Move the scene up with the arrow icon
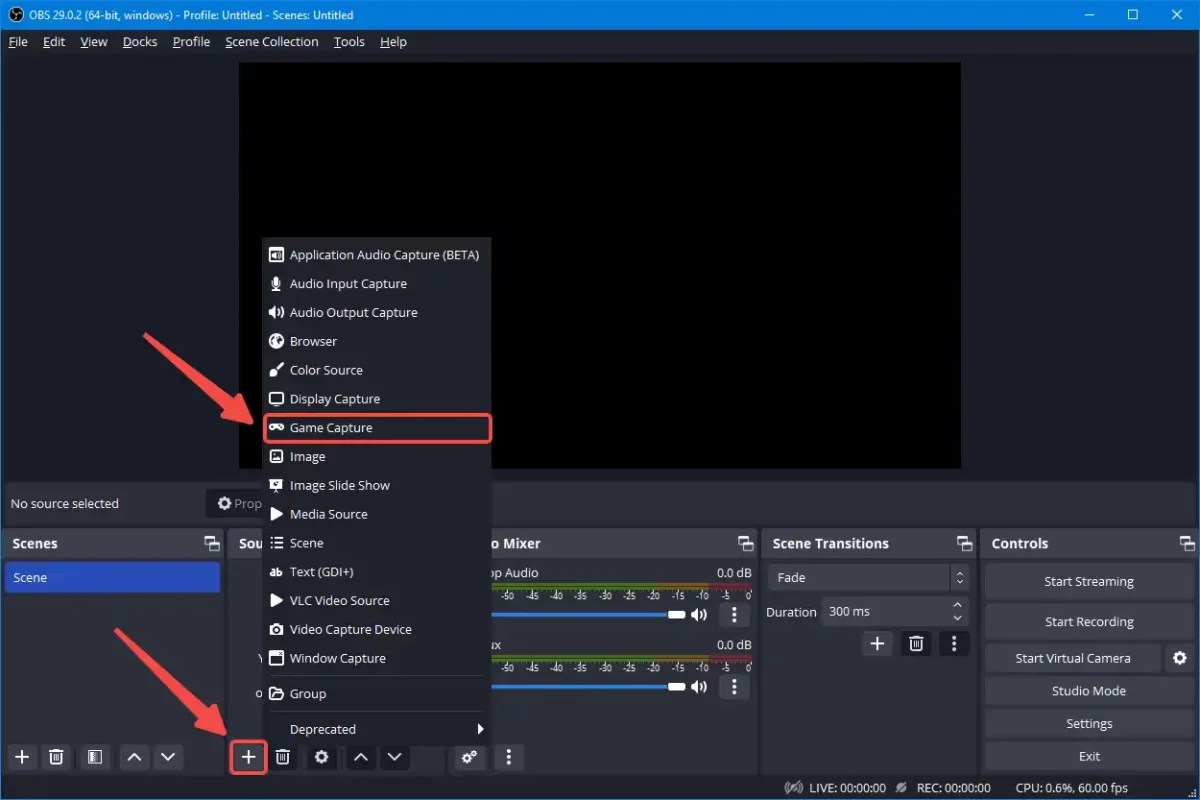 [x=134, y=757]
